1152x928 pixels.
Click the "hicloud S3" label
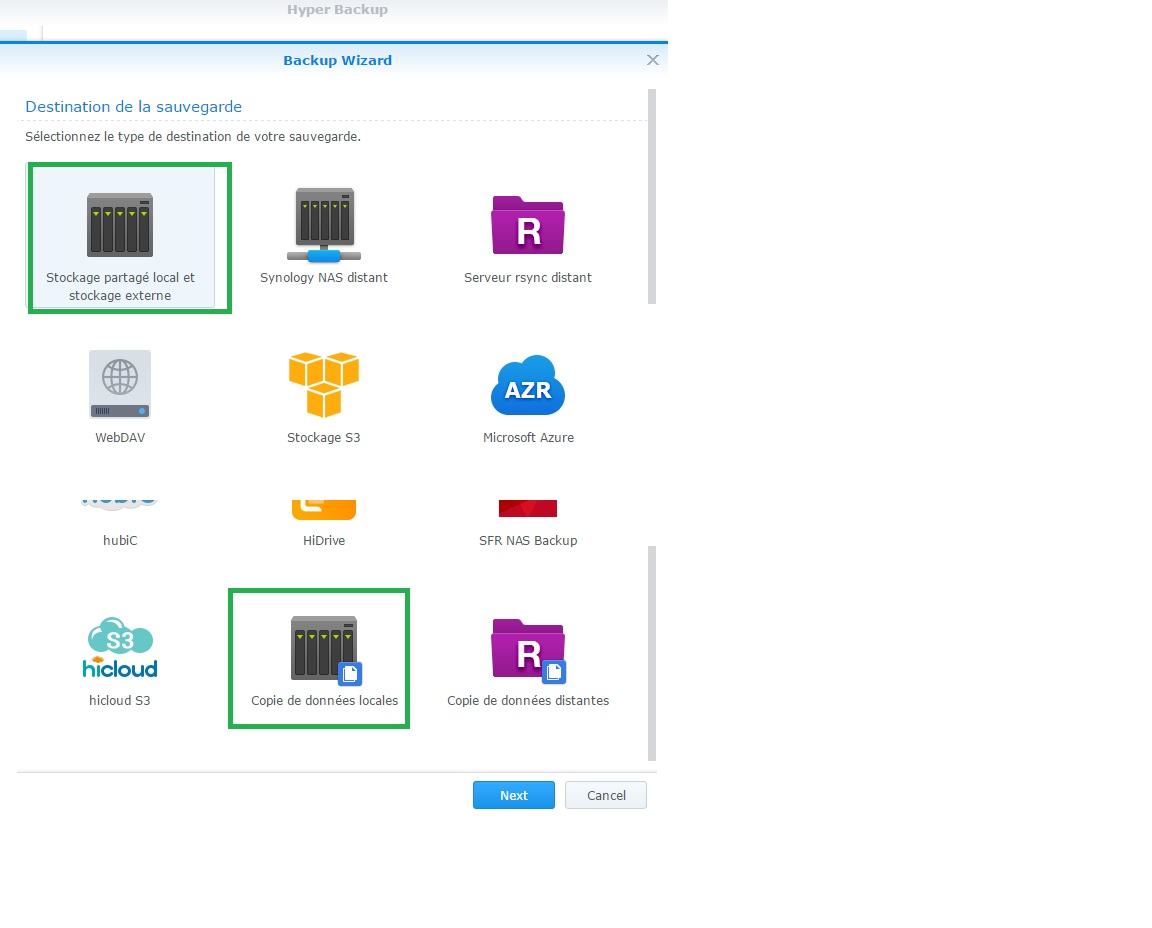click(x=120, y=701)
